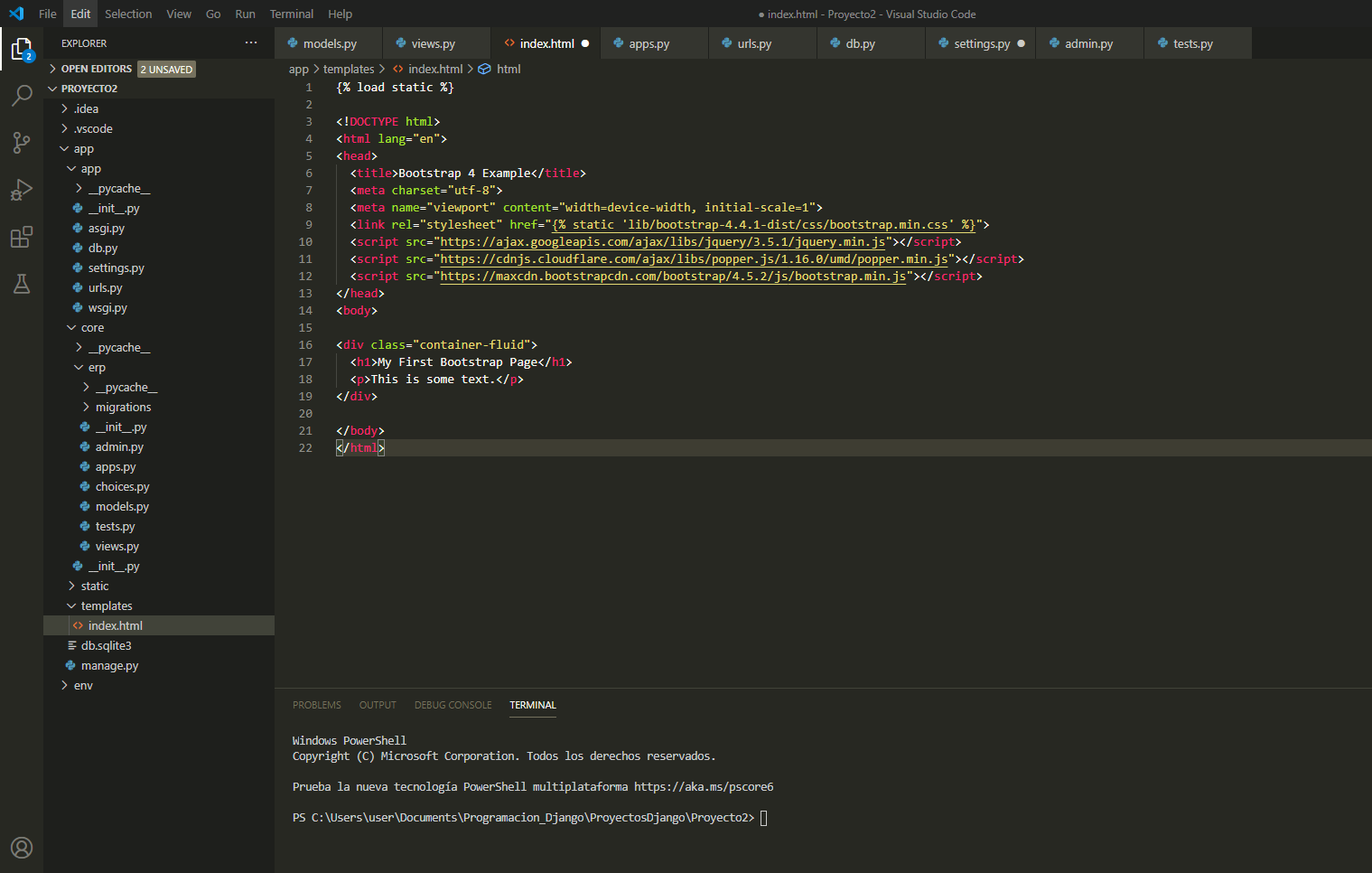The height and width of the screenshot is (873, 1372).
Task: Open the Extensions view icon
Action: pyautogui.click(x=22, y=237)
